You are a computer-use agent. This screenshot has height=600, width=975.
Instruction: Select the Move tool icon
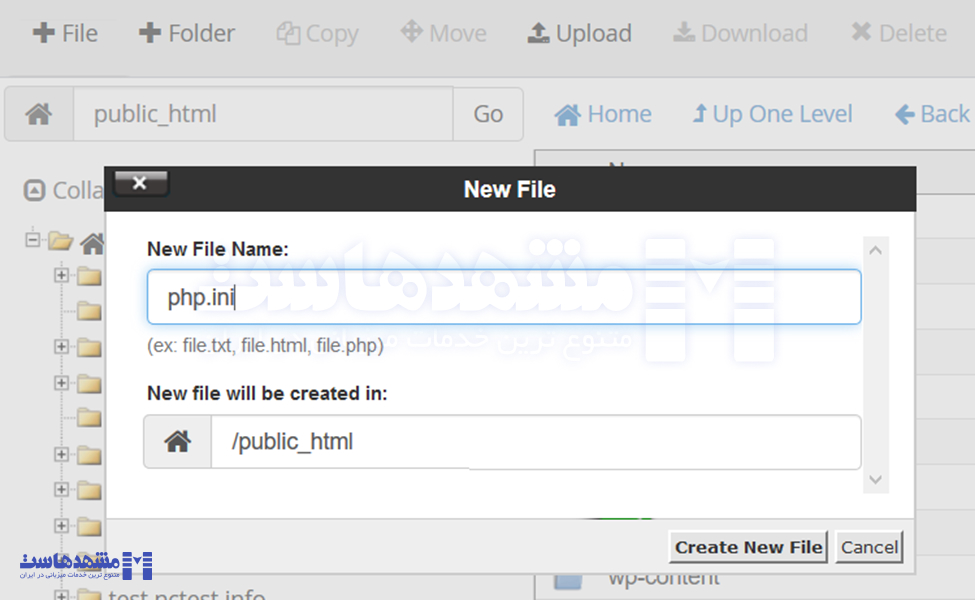point(410,32)
